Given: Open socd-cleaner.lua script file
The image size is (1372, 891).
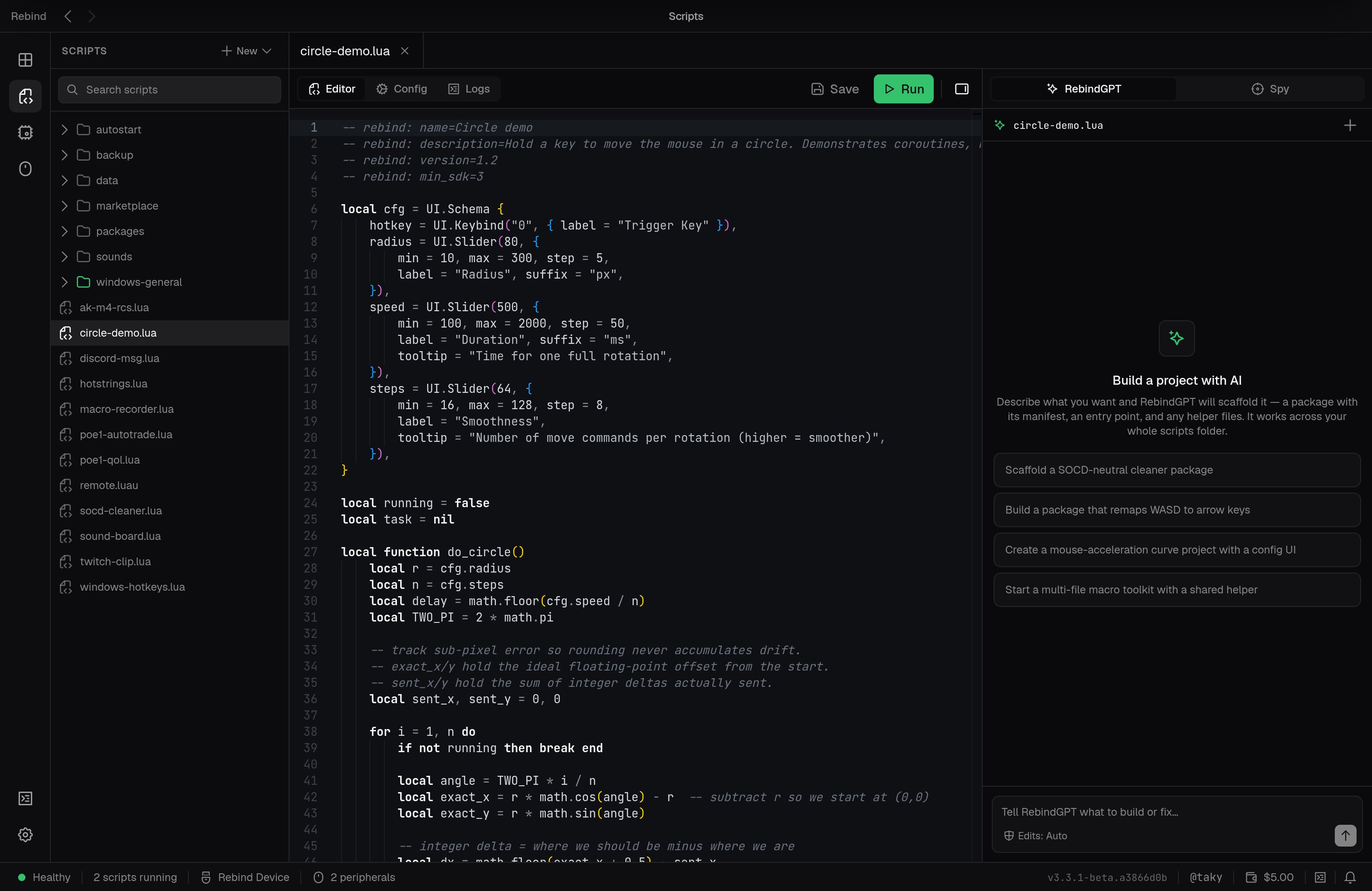Looking at the screenshot, I should (170, 511).
